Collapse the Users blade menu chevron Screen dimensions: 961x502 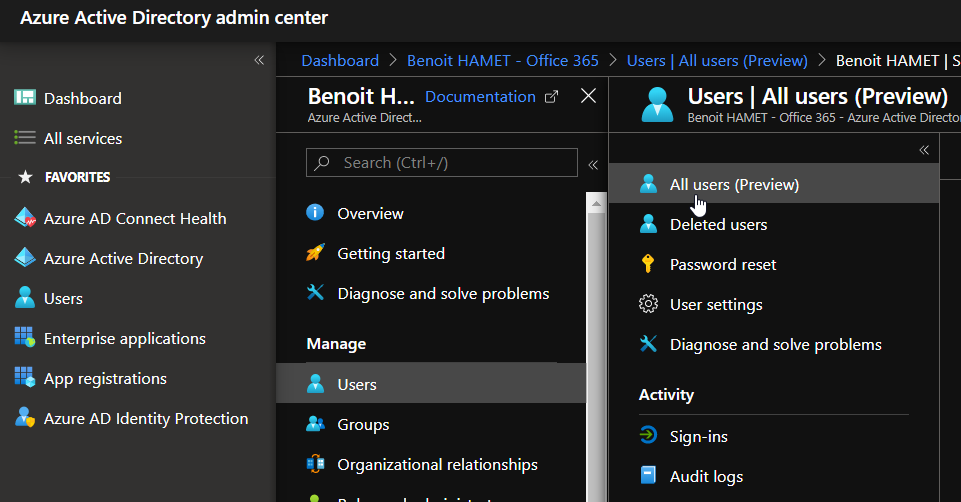(x=924, y=150)
